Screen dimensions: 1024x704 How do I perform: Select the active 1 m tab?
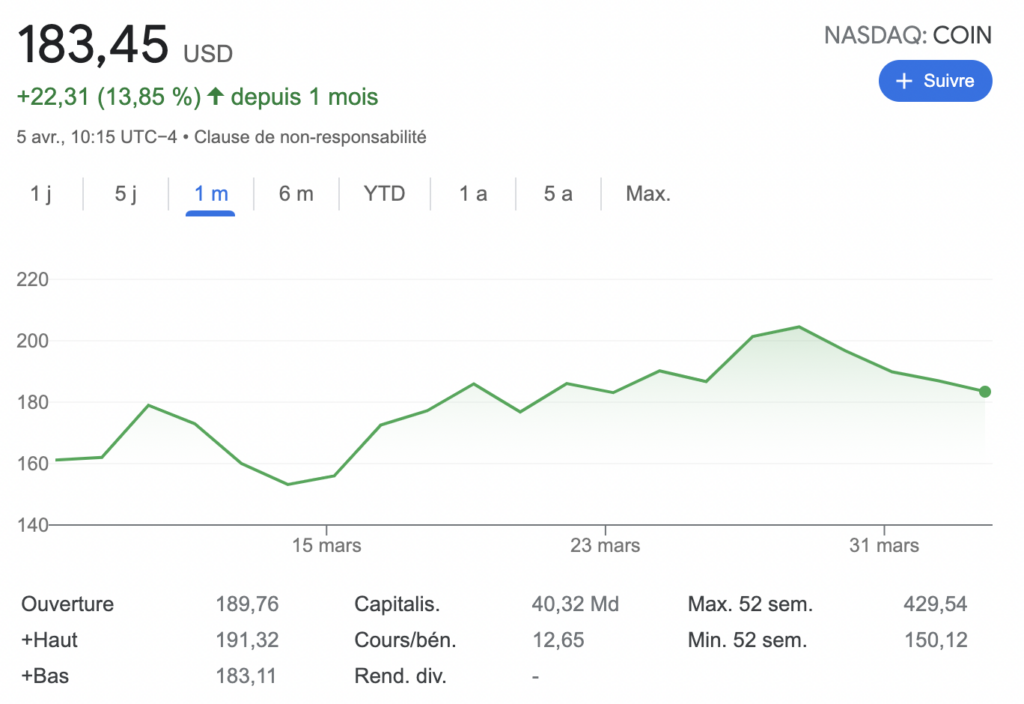click(211, 194)
